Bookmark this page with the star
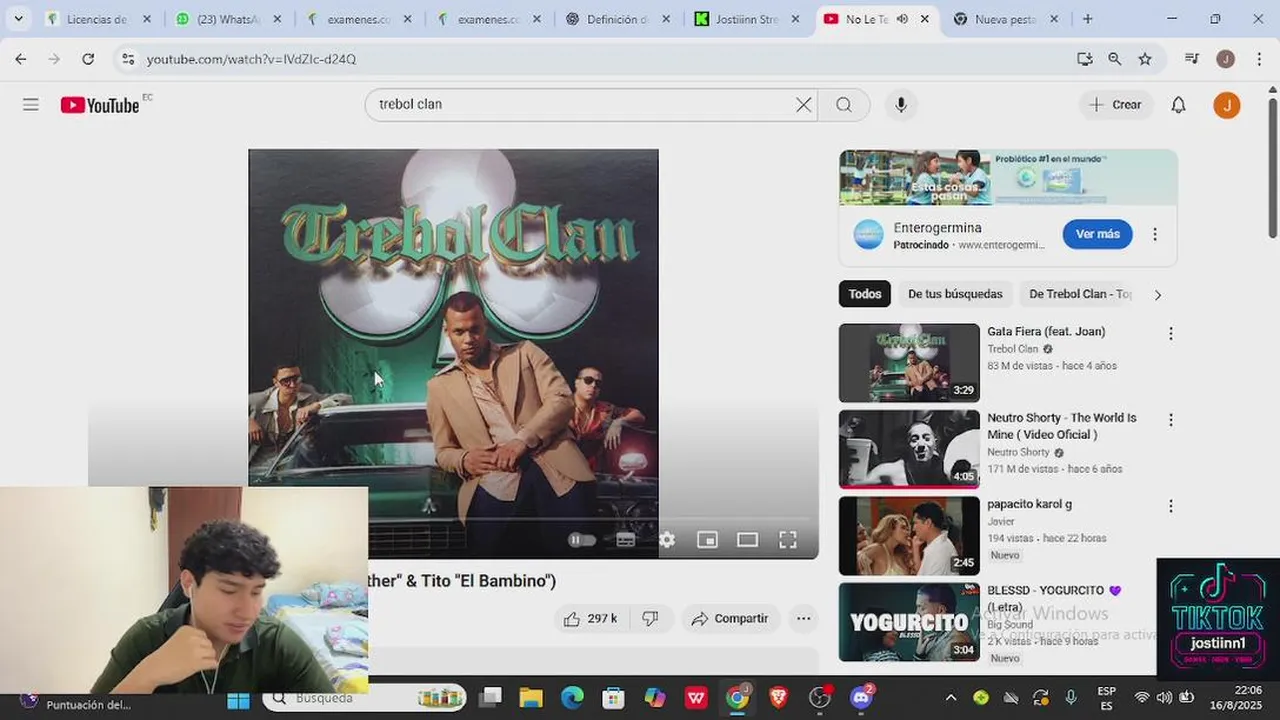Image resolution: width=1280 pixels, height=720 pixels. [x=1145, y=59]
